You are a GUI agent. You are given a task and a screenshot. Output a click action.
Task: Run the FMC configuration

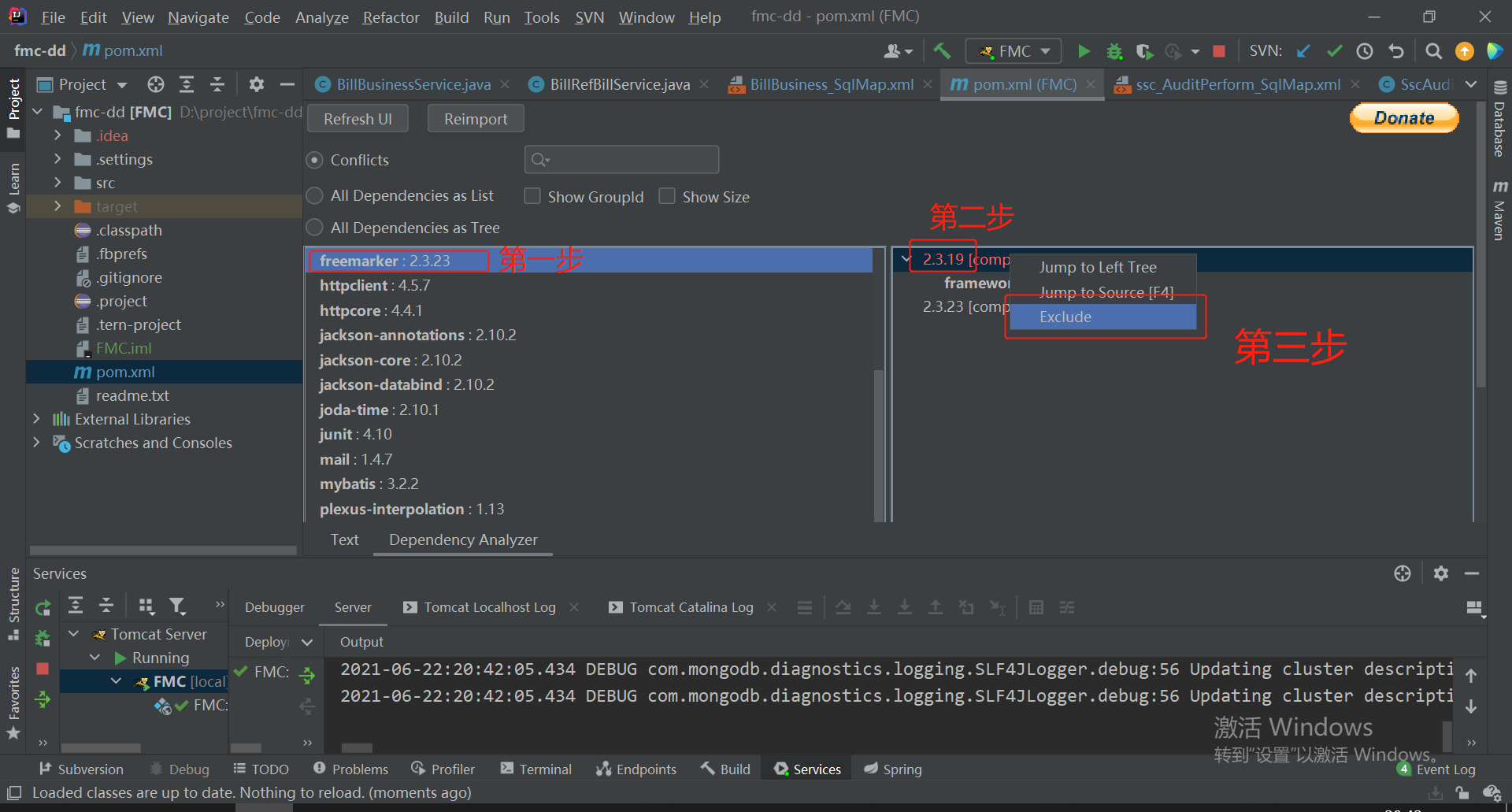(1084, 51)
